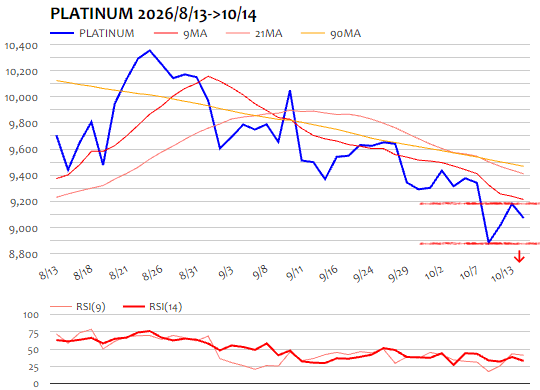
Task: Click the 50 label on RSI axis
Action: tap(33, 351)
